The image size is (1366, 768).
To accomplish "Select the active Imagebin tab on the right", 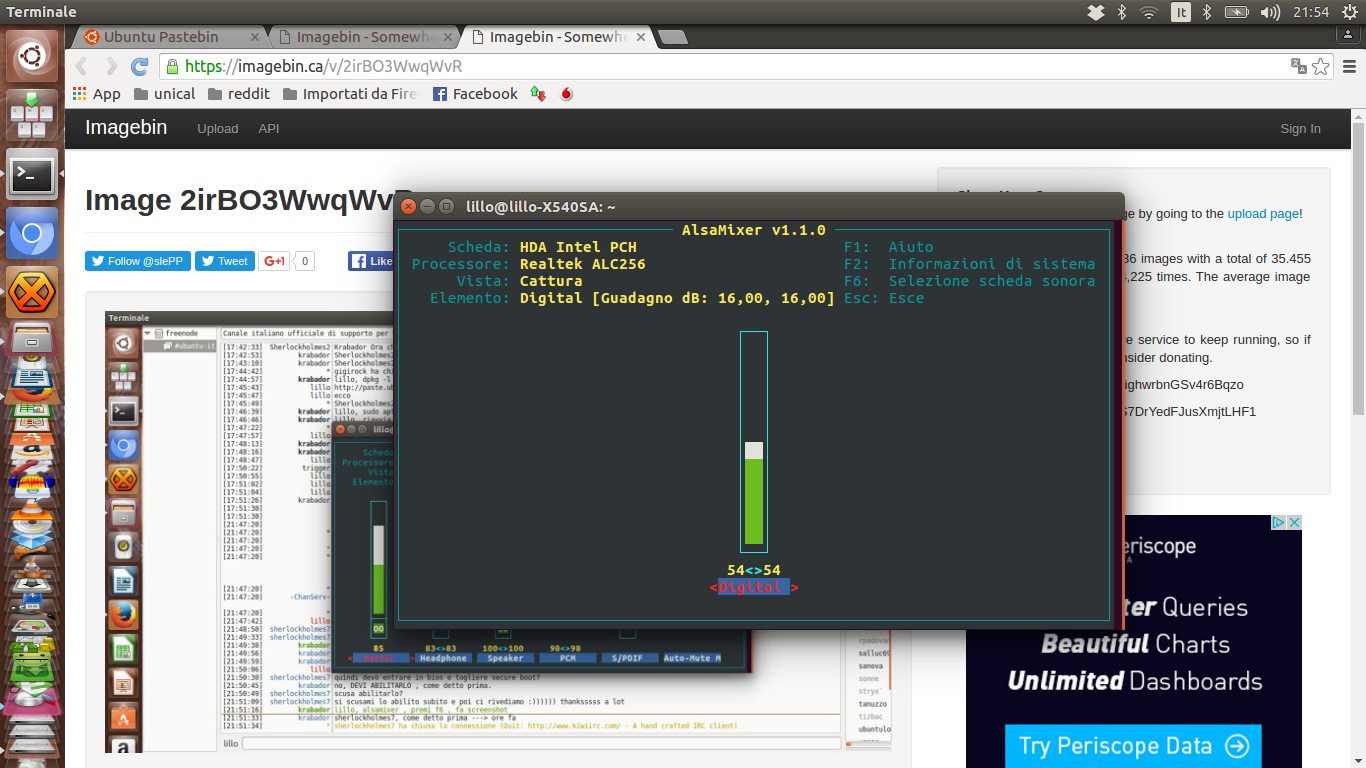I will pos(558,37).
